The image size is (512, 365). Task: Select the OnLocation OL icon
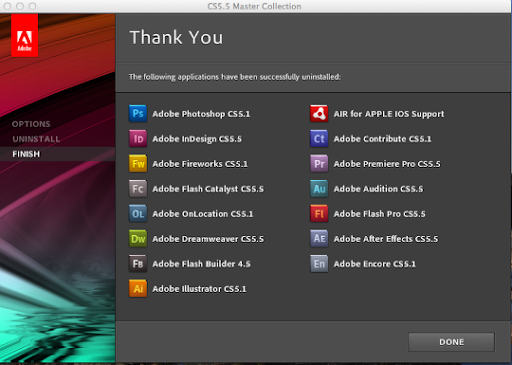tap(138, 214)
